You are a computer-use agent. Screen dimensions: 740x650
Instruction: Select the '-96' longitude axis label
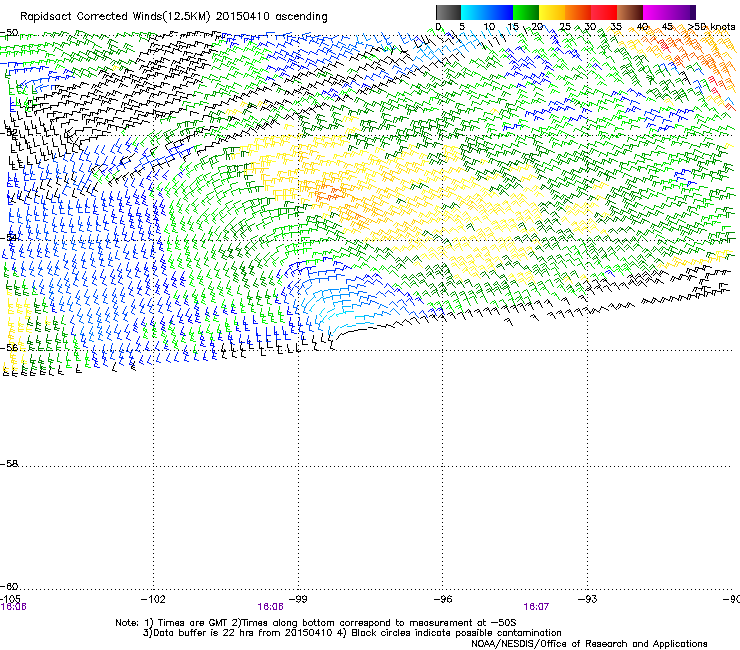pyautogui.click(x=443, y=599)
